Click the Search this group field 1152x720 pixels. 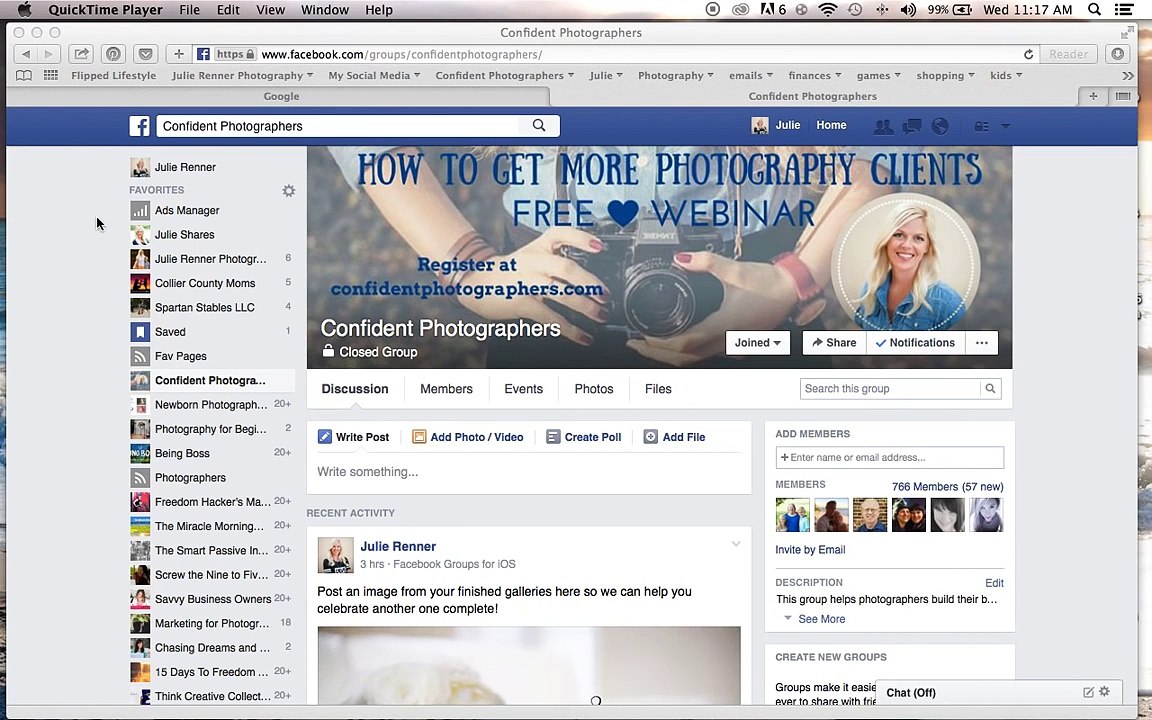point(890,389)
